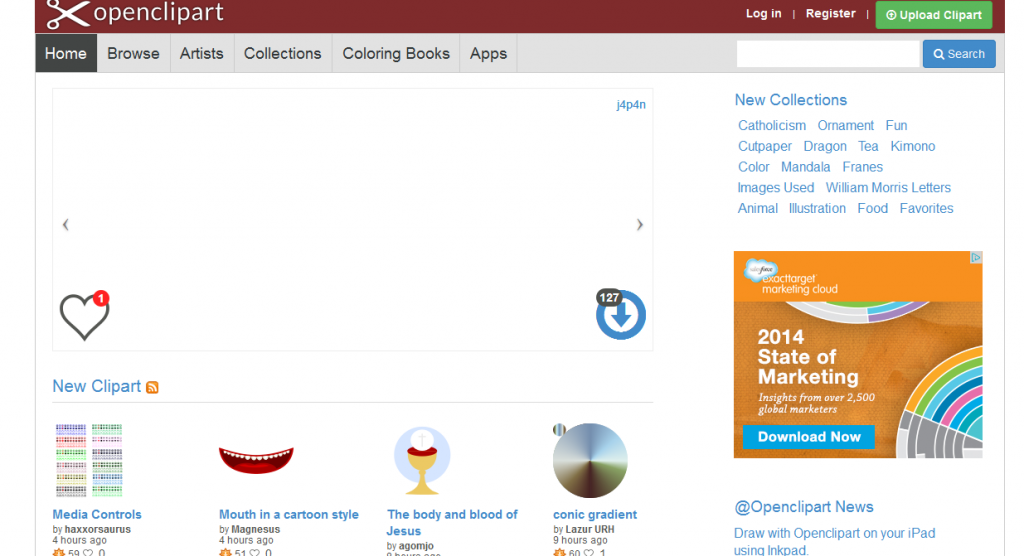Open the Cutpaper collection
1024x556 pixels.
tap(765, 146)
